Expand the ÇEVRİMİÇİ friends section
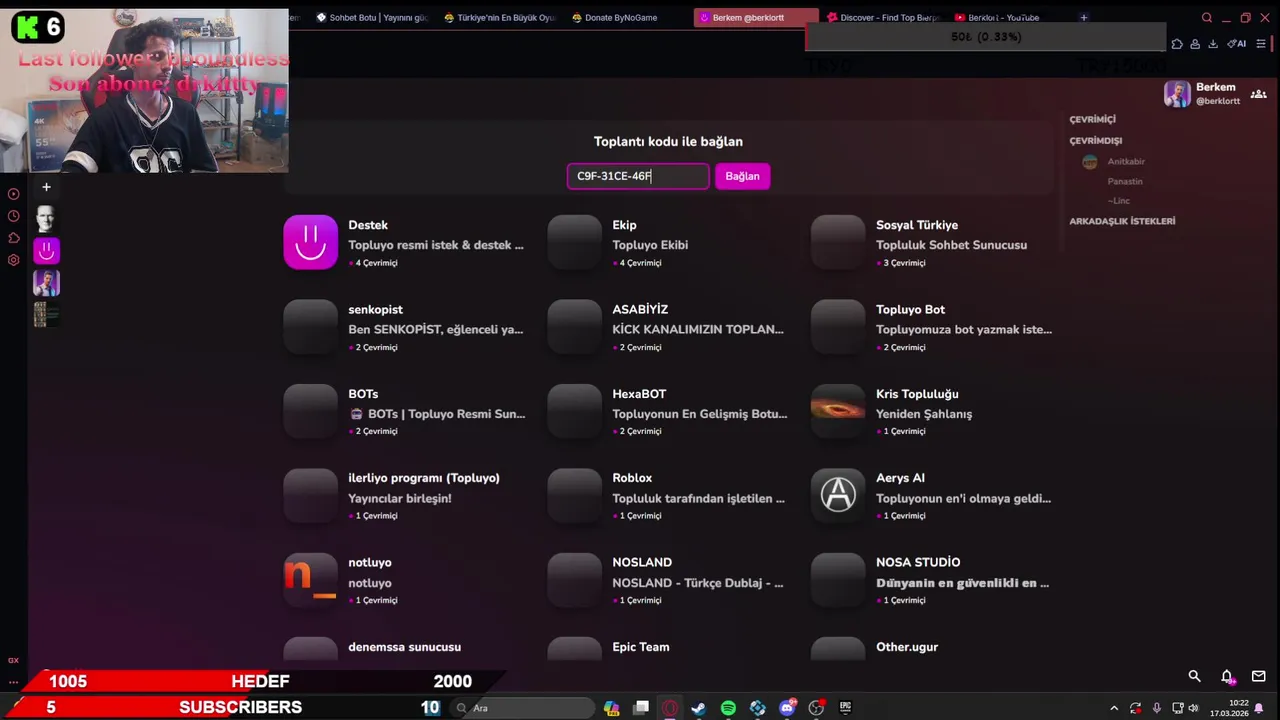 click(1092, 119)
